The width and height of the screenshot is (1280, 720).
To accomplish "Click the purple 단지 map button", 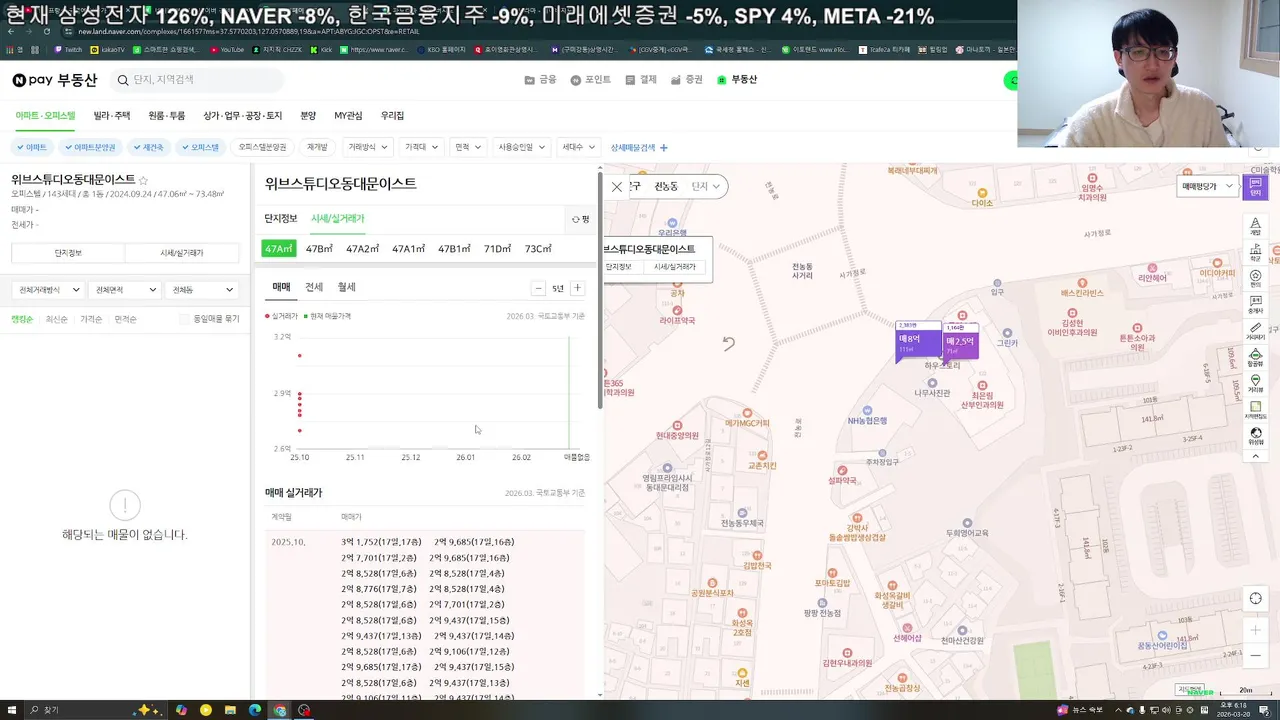I will coord(1256,186).
